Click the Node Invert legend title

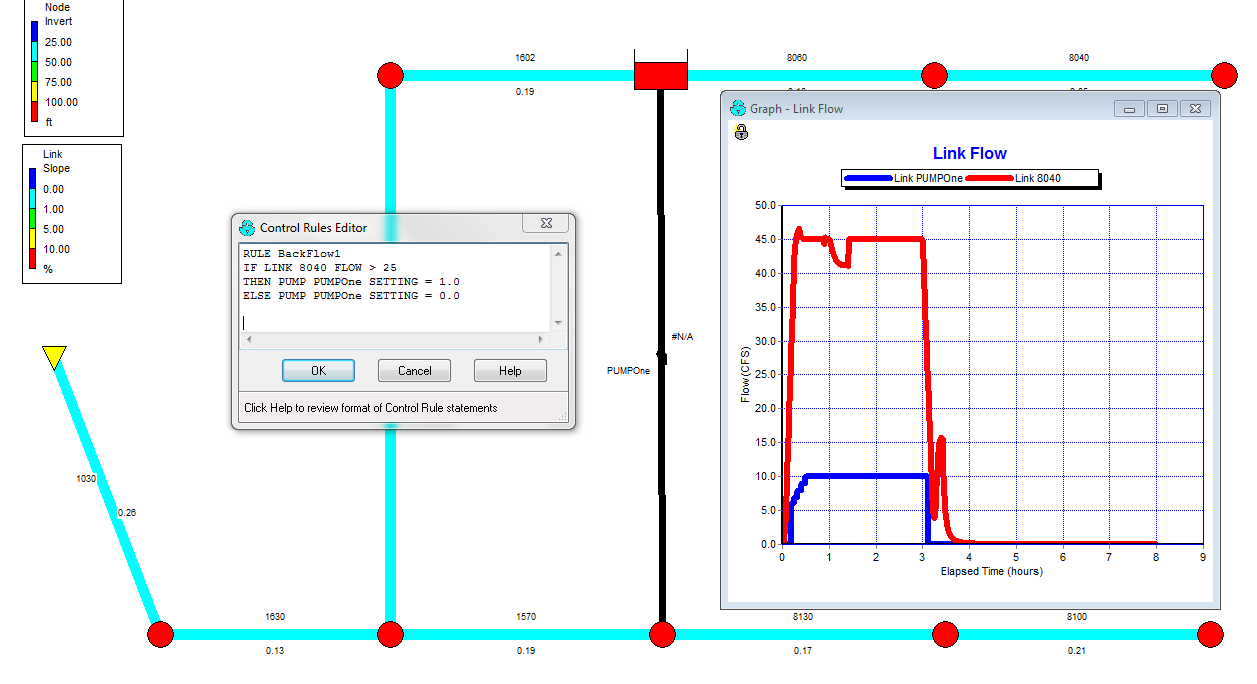(x=58, y=14)
